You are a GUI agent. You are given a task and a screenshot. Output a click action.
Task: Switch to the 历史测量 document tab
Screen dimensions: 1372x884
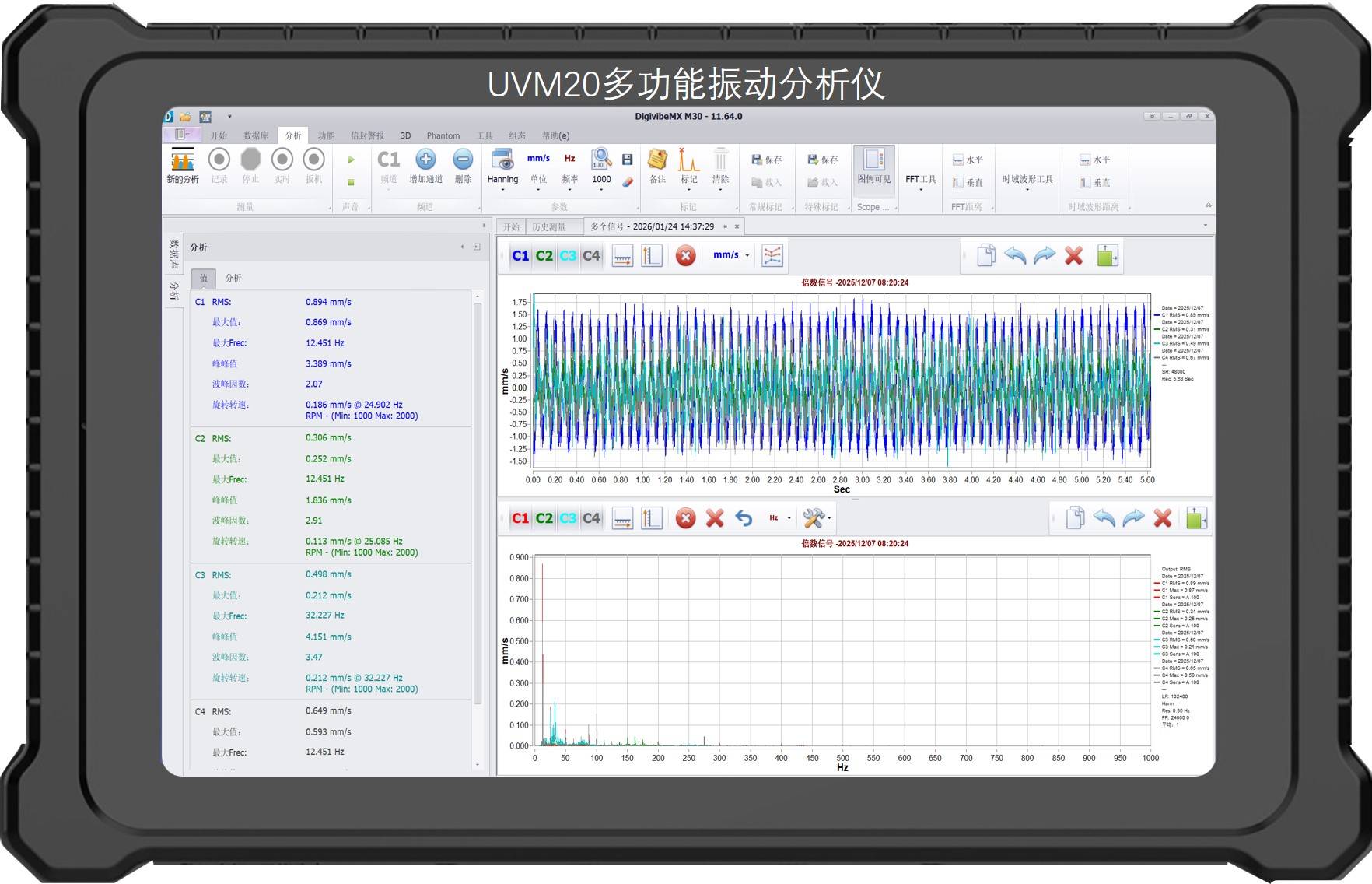549,226
